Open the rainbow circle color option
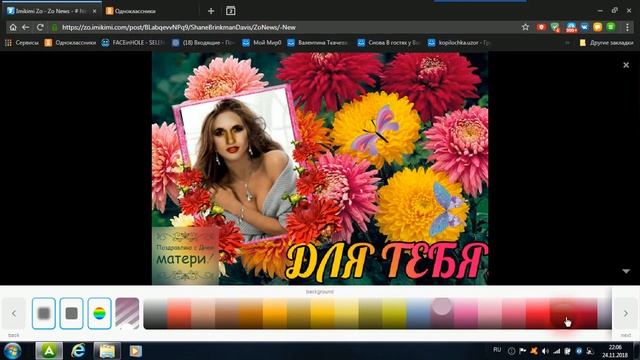This screenshot has height=360, width=640. tap(99, 313)
